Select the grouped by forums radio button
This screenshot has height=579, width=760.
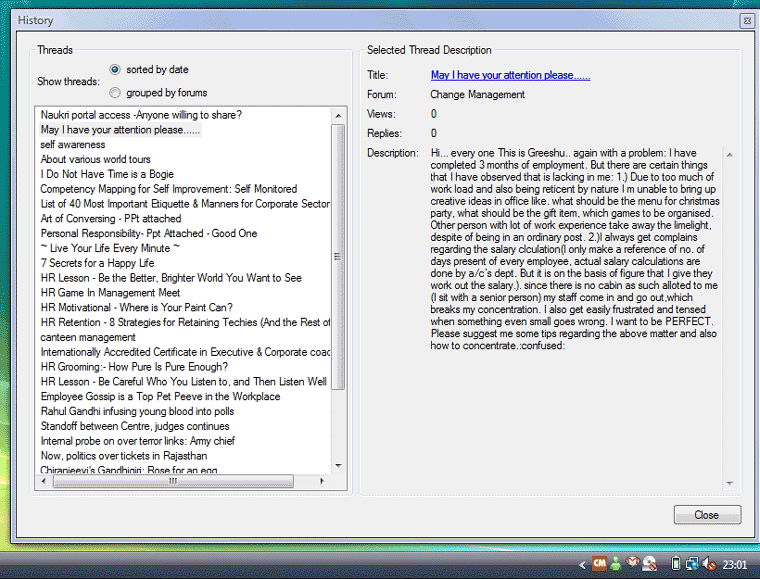pos(115,93)
